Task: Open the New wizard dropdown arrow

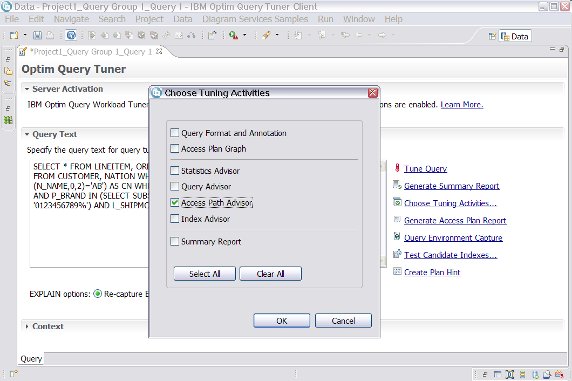Action: click(25, 35)
